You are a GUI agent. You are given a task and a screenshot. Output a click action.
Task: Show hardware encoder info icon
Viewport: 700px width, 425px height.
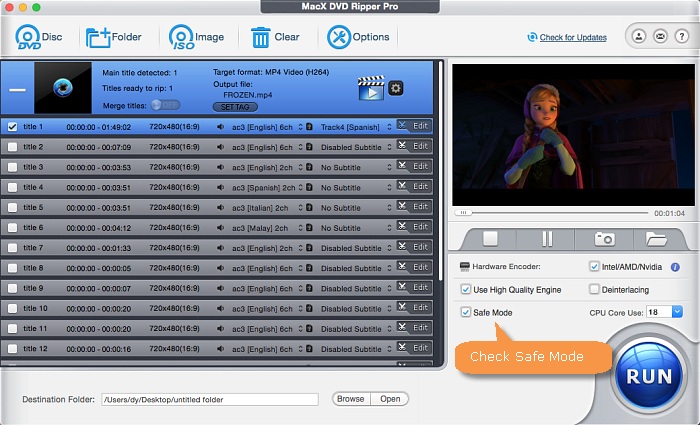[675, 267]
